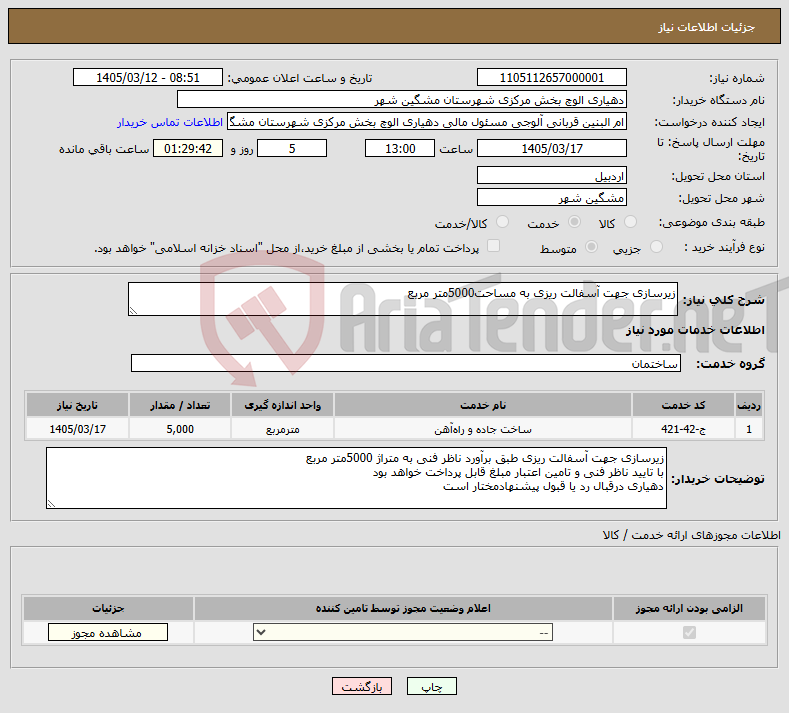Click unit cell مترمربع
The height and width of the screenshot is (713, 789).
point(282,429)
